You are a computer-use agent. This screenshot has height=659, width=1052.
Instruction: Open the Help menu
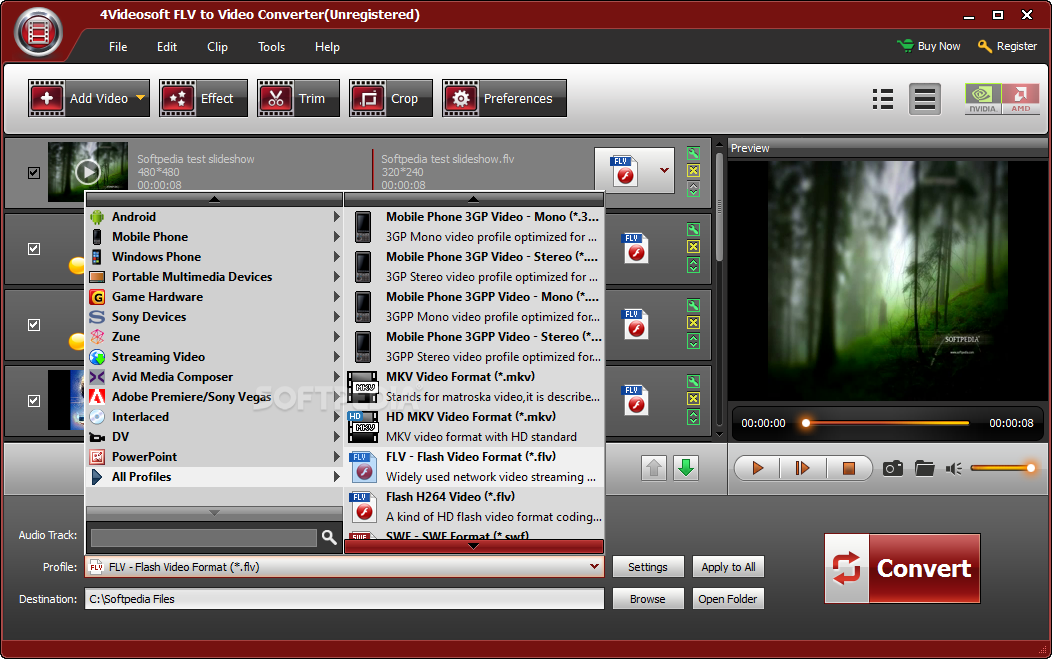click(x=327, y=47)
